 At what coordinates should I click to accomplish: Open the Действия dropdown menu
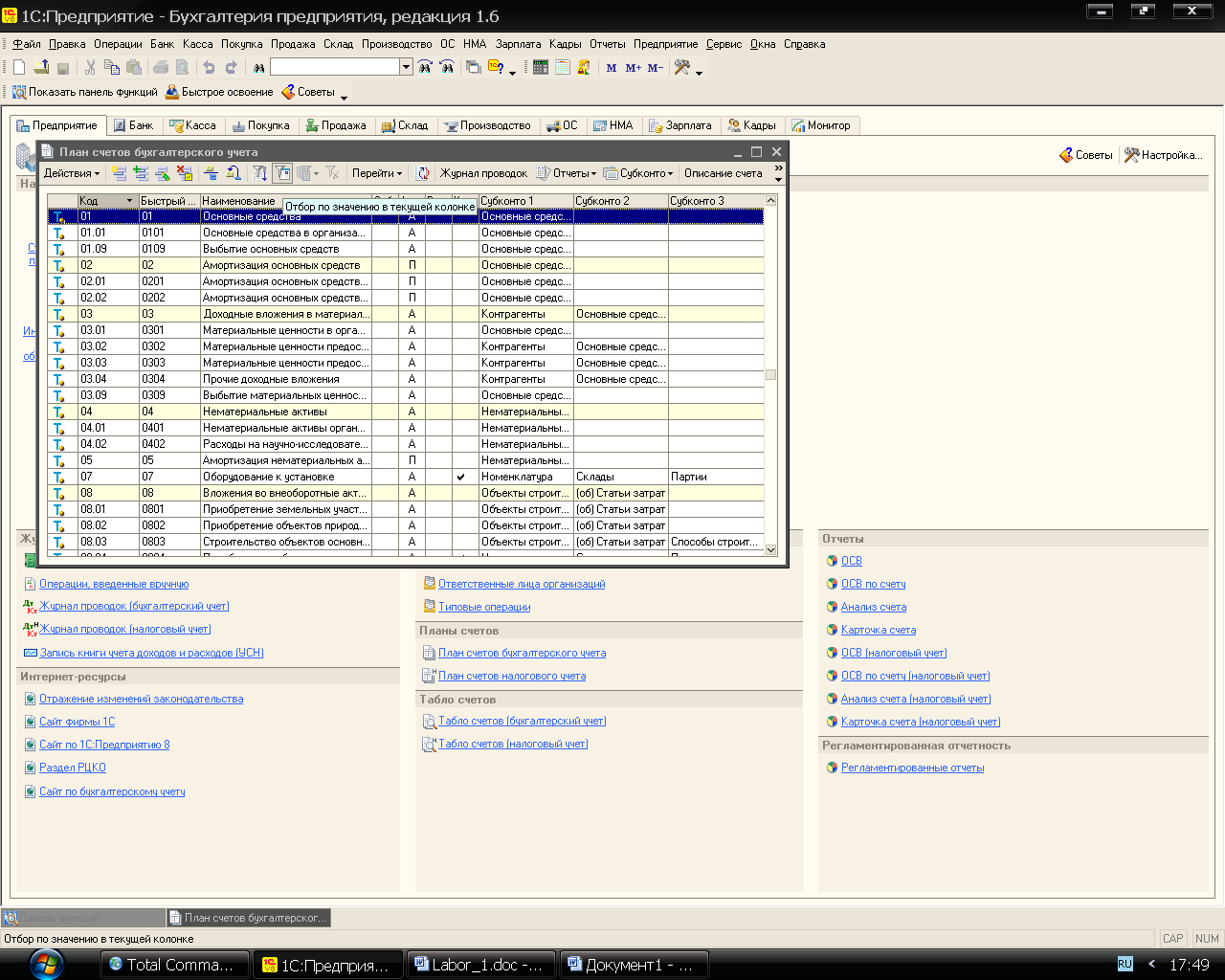point(71,173)
